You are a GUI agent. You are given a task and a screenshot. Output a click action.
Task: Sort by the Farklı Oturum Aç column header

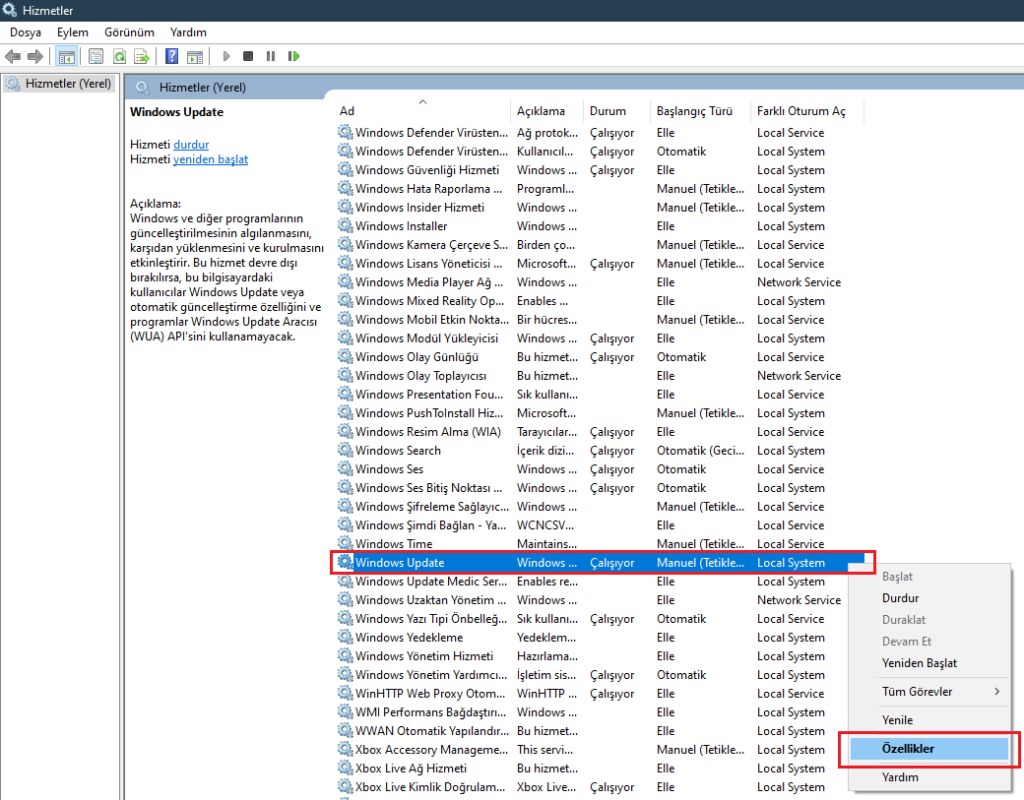click(807, 111)
